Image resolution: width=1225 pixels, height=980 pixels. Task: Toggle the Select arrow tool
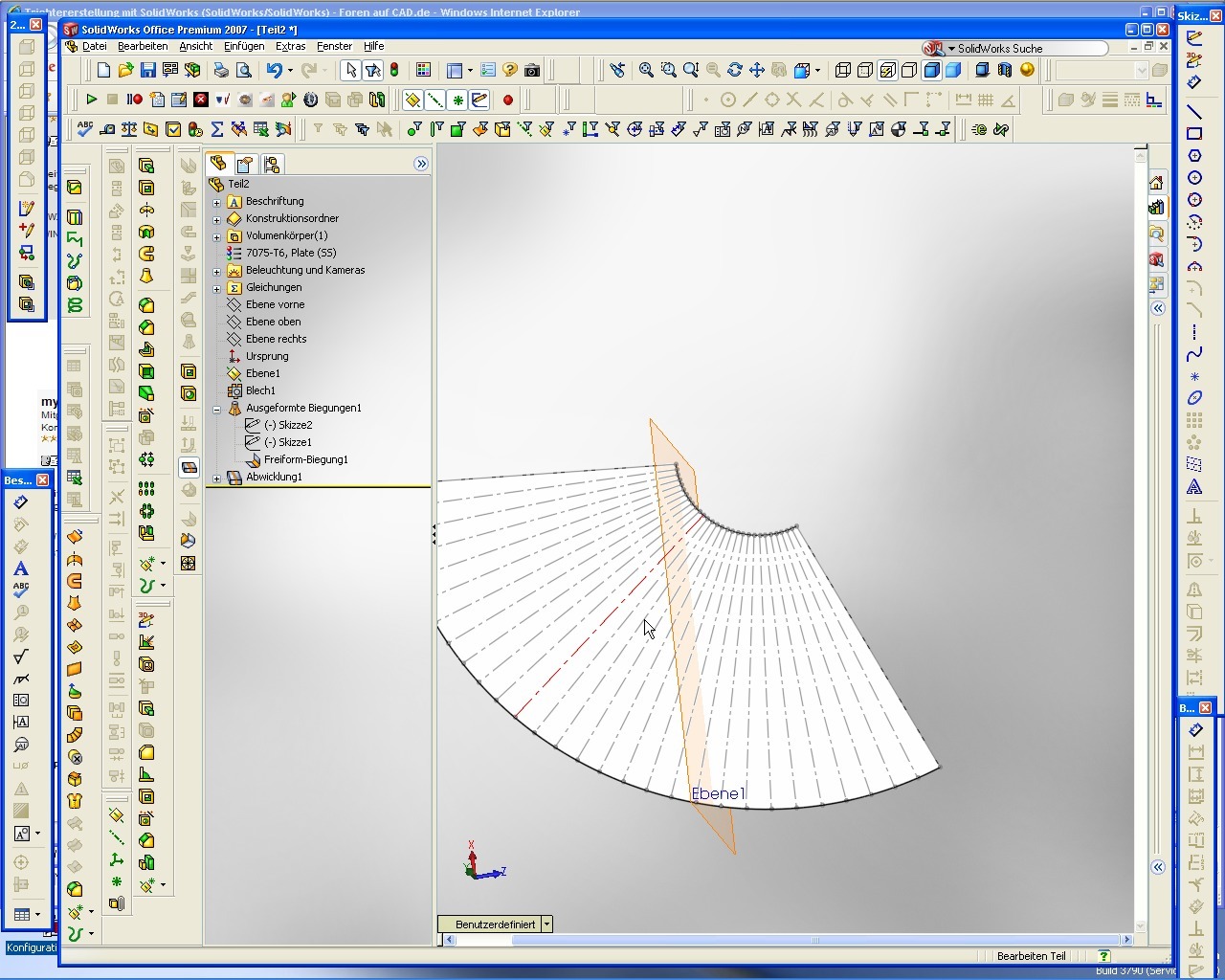tap(350, 70)
